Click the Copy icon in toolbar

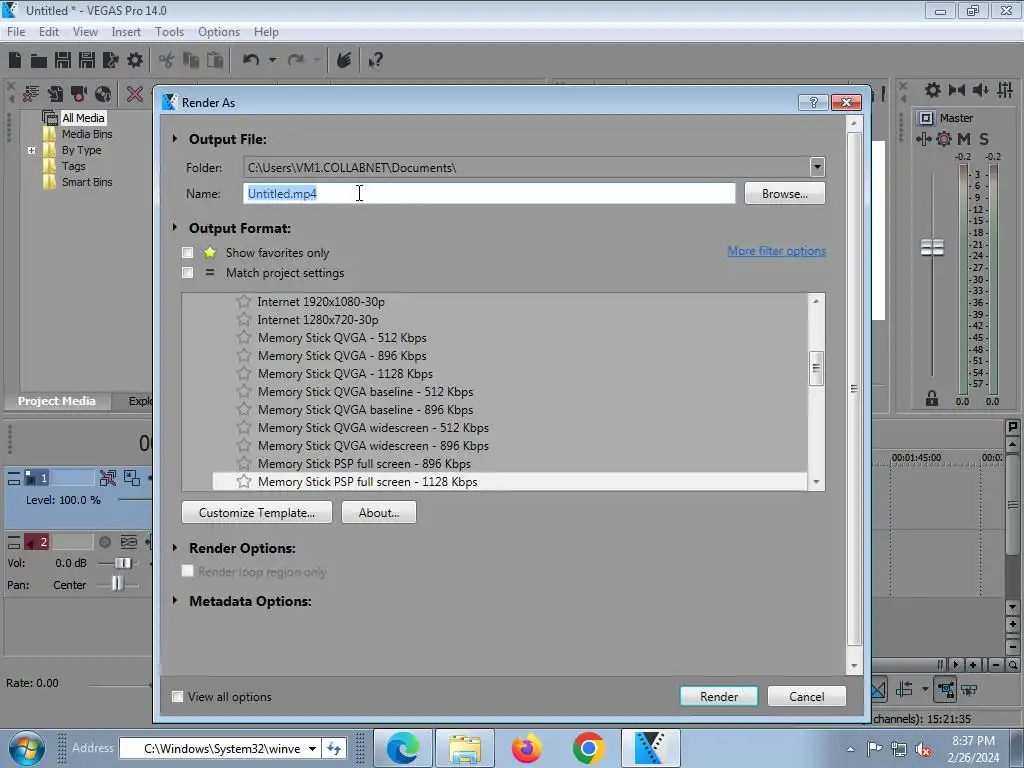(191, 60)
